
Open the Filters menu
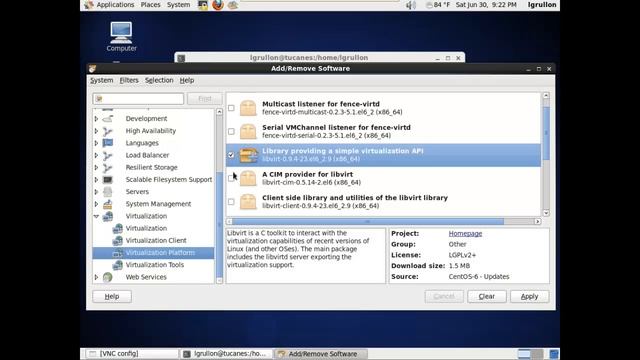129,80
